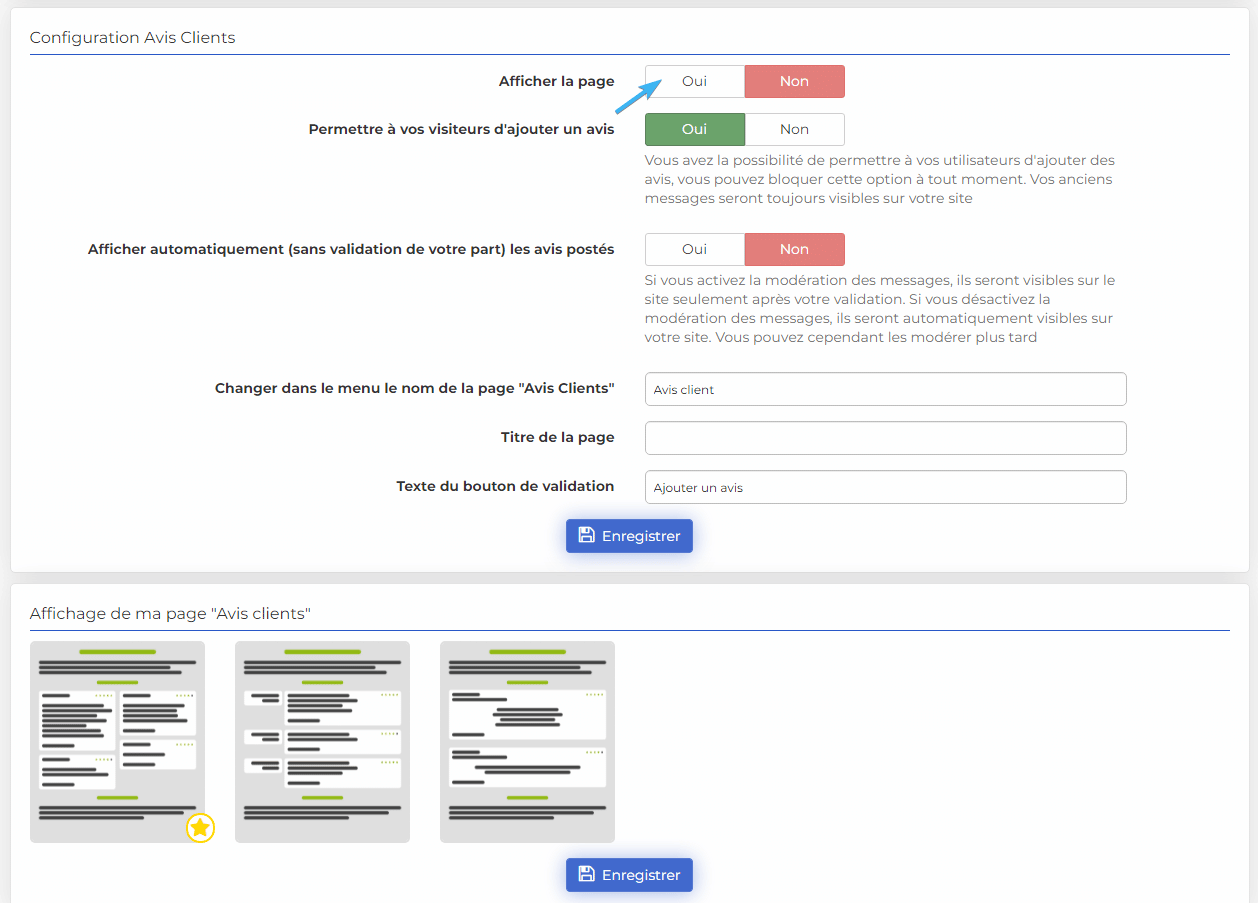Click the help text about moderation of messages
The image size is (1258, 903).
click(x=880, y=309)
